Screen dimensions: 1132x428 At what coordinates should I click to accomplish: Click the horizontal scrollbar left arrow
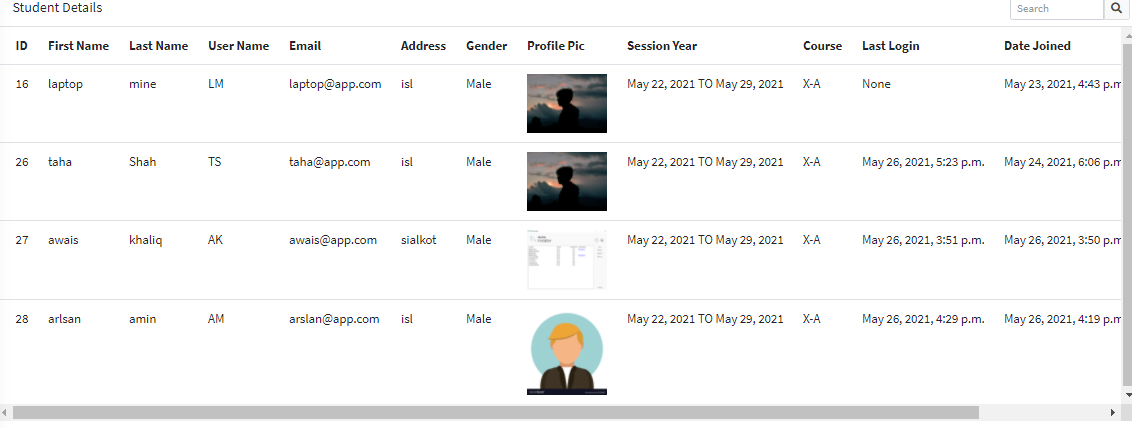pyautogui.click(x=6, y=412)
